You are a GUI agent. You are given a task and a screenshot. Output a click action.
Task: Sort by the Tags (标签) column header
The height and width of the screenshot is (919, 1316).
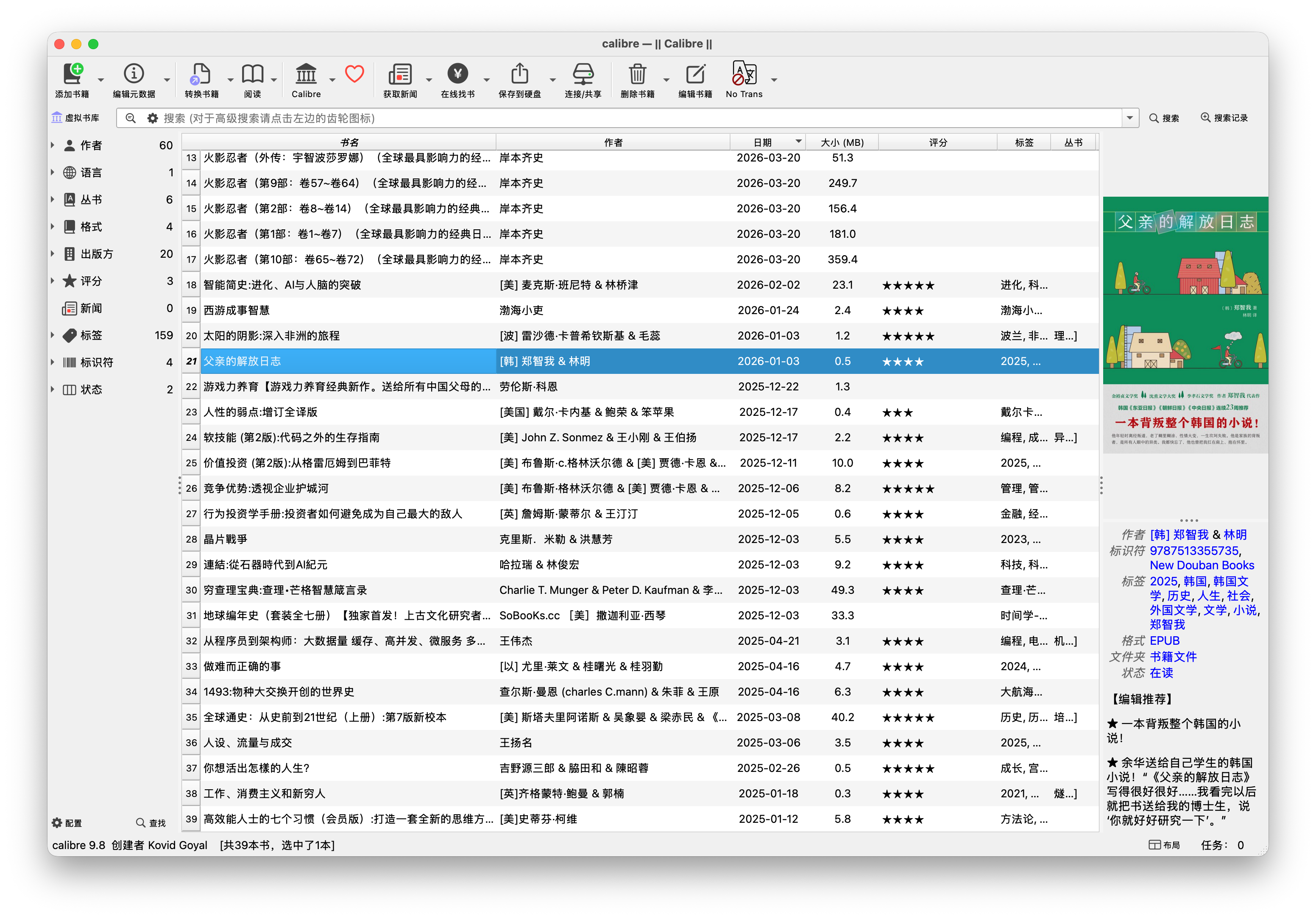tap(1024, 142)
